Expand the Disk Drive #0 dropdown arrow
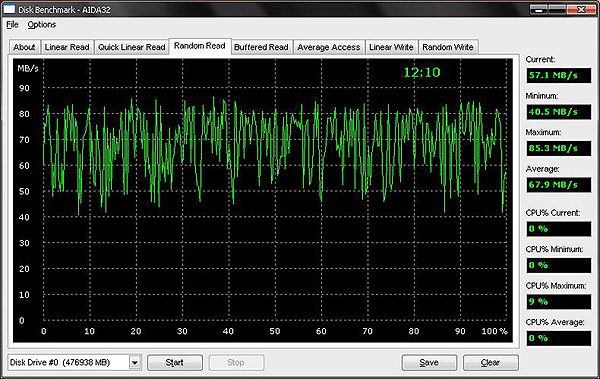The width and height of the screenshot is (600, 379). pos(135,362)
